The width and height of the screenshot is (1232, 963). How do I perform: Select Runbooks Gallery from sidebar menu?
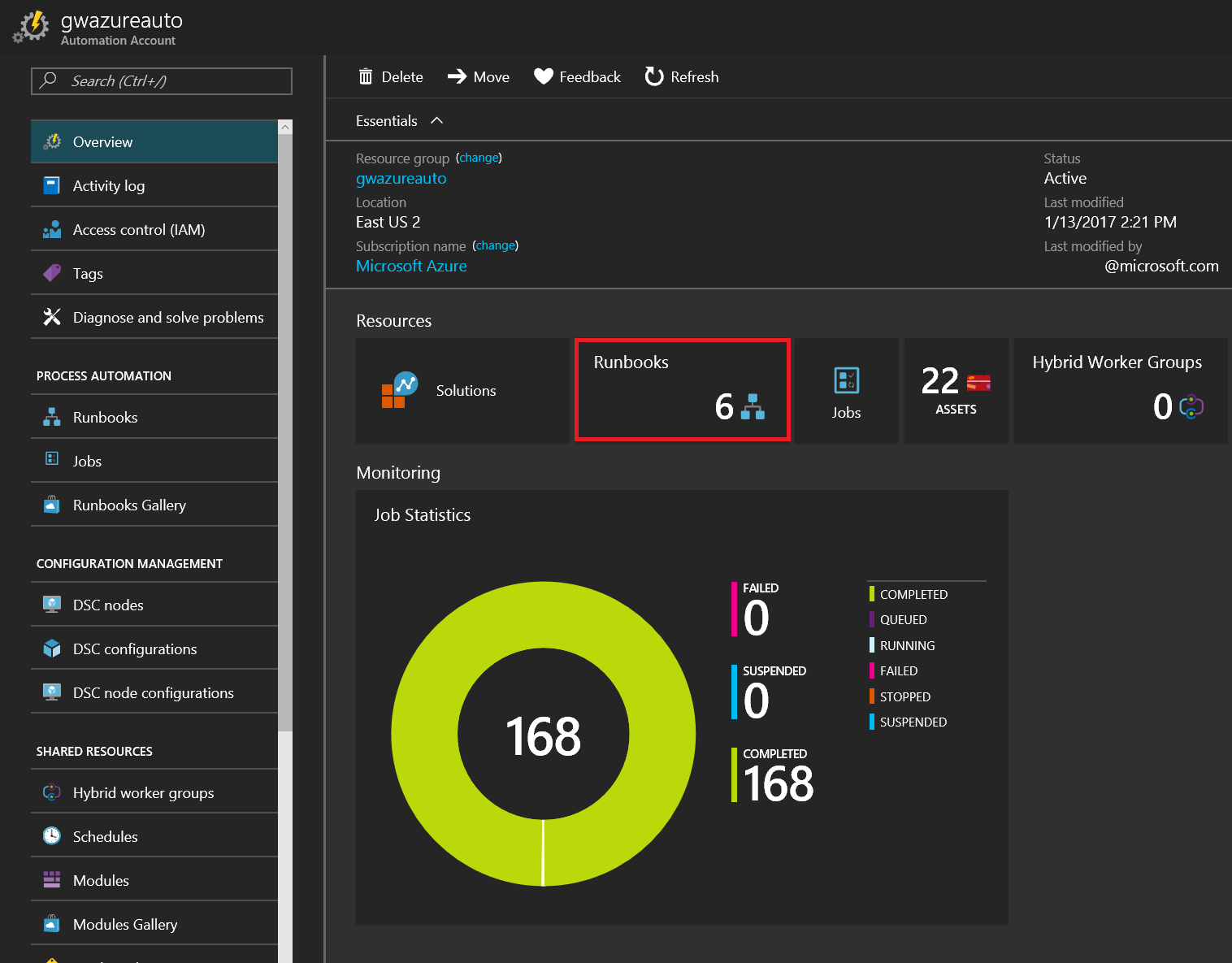tap(129, 505)
